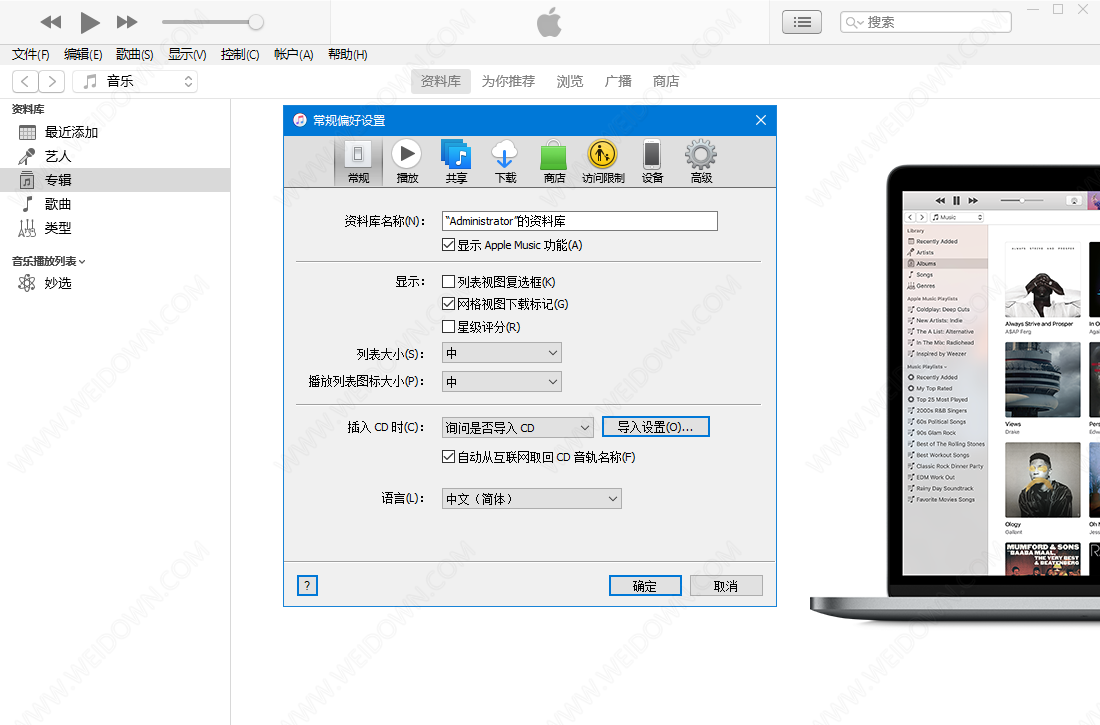This screenshot has width=1100, height=725.
Task: Click the search magnifier icon
Action: [852, 22]
